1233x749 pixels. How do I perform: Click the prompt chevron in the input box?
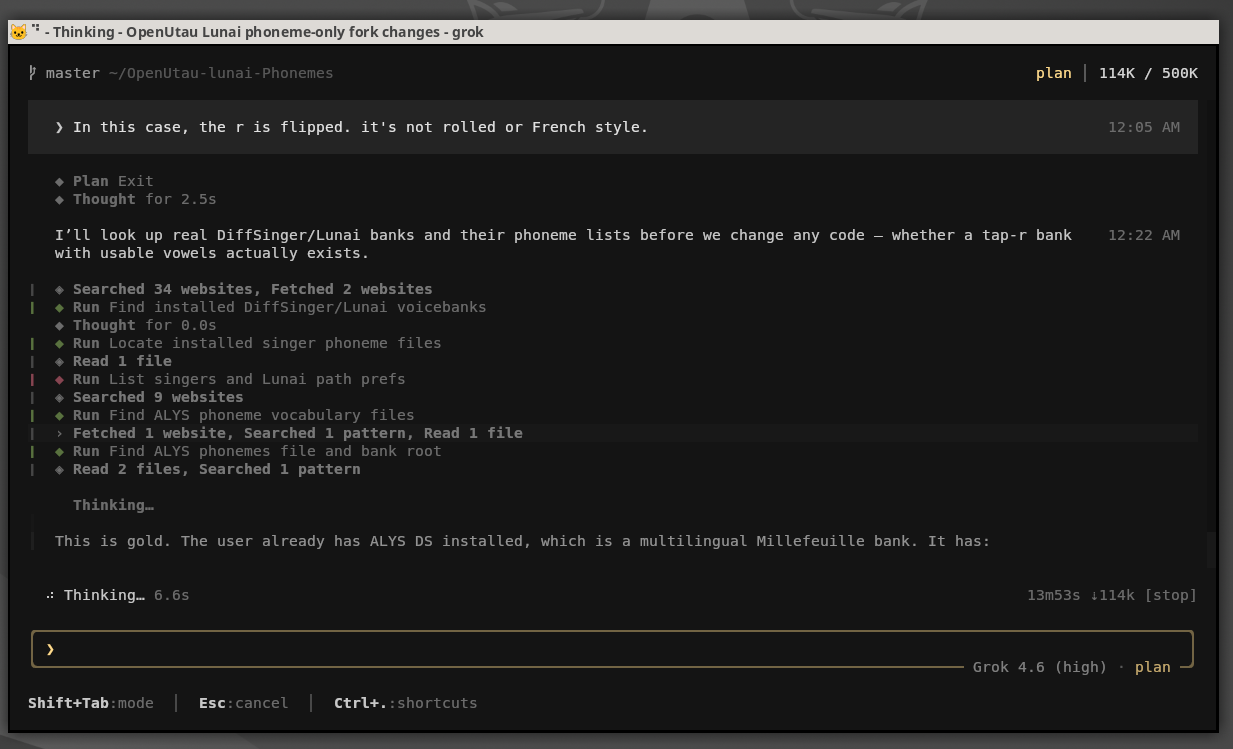point(50,649)
